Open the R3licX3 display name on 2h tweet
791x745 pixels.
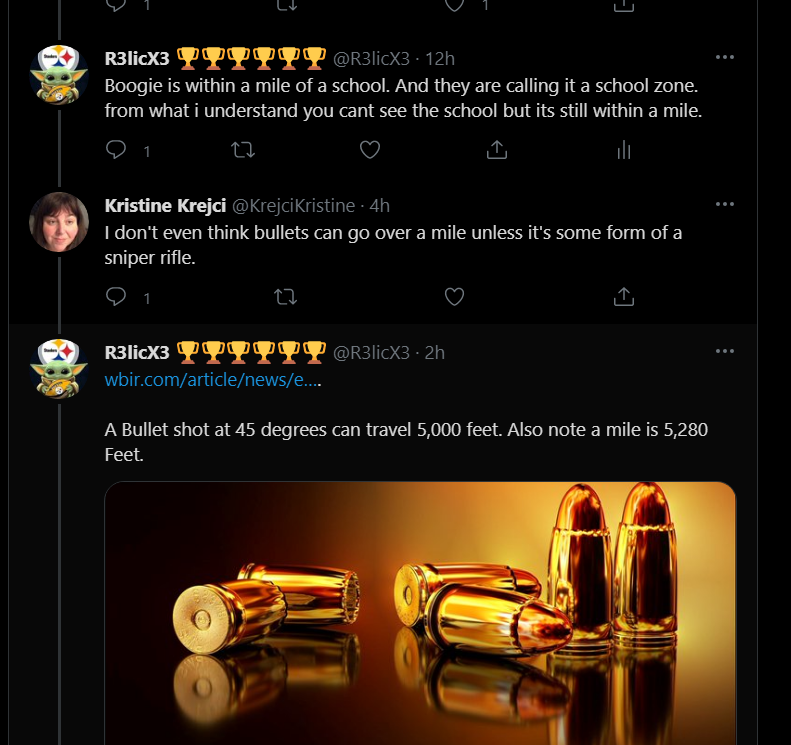click(x=137, y=353)
